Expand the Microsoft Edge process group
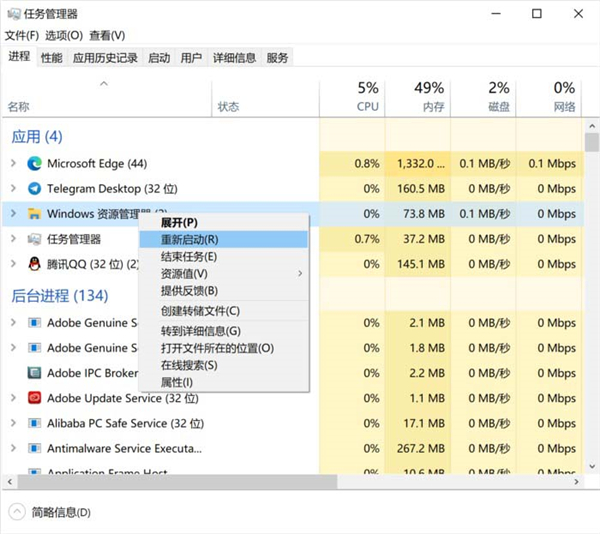Viewport: 600px width, 534px height. [13, 163]
